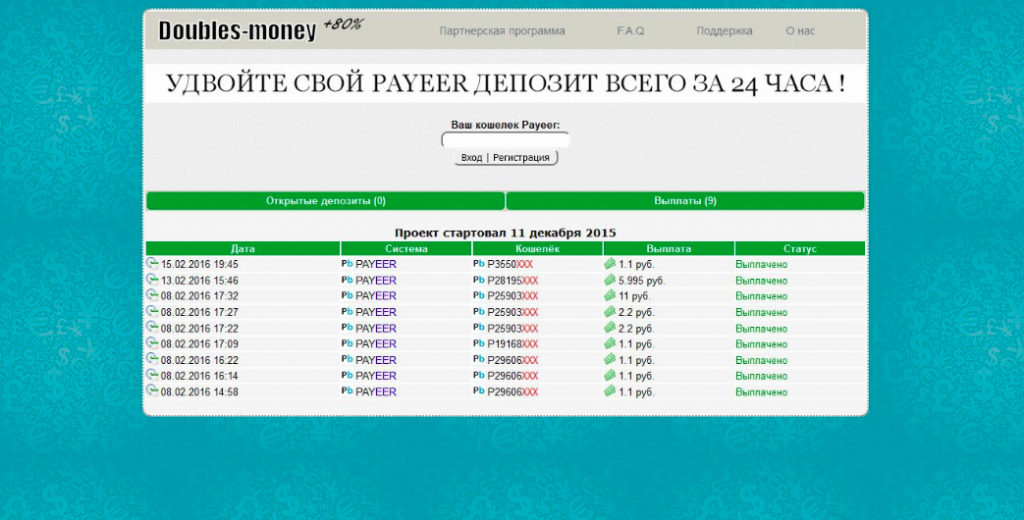This screenshot has width=1024, height=520.
Task: Select wallet P25903XXX in the 08.02.2016 17:32 row
Action: click(x=513, y=296)
